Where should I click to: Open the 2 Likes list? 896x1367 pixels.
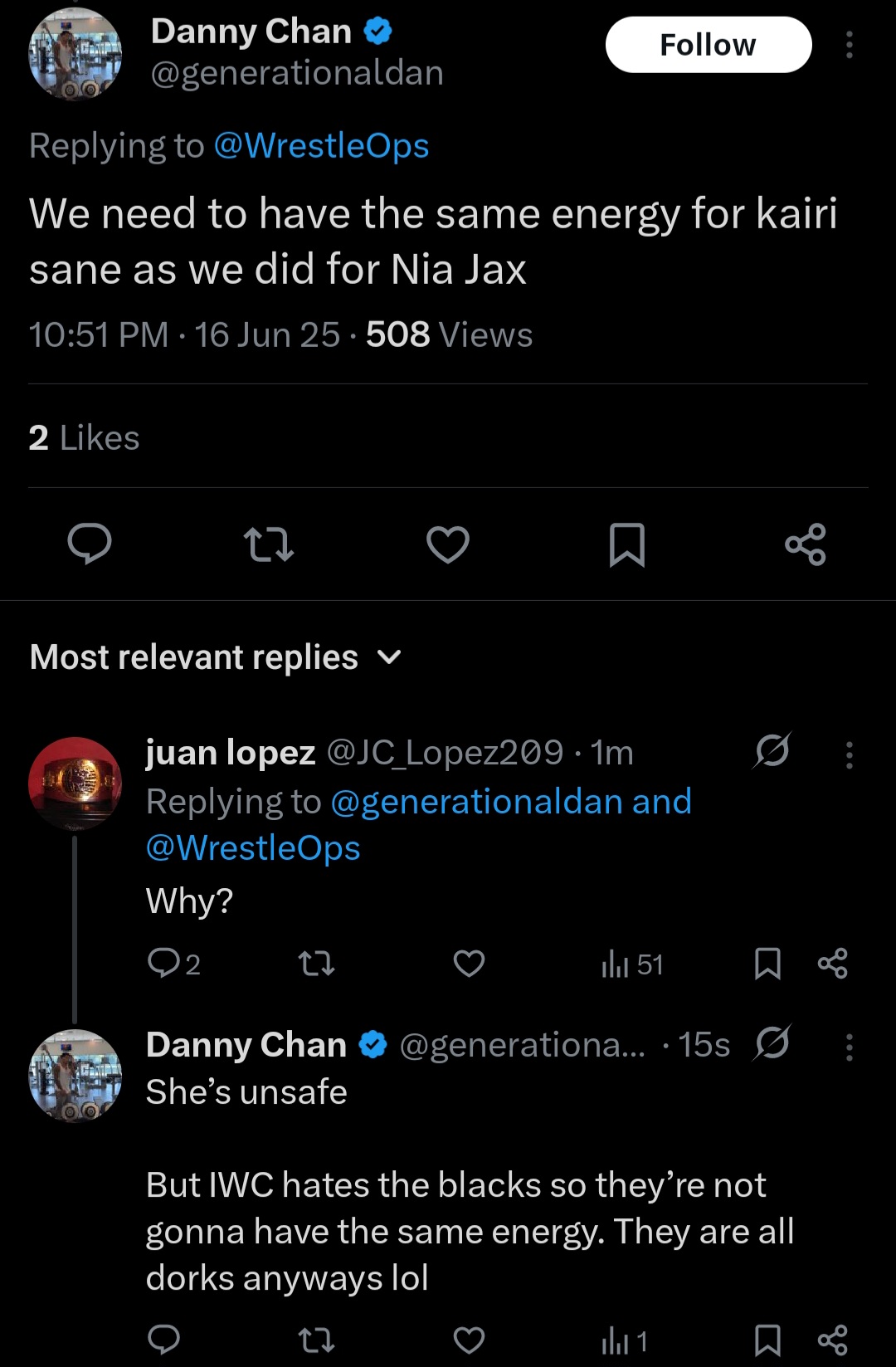[x=84, y=437]
